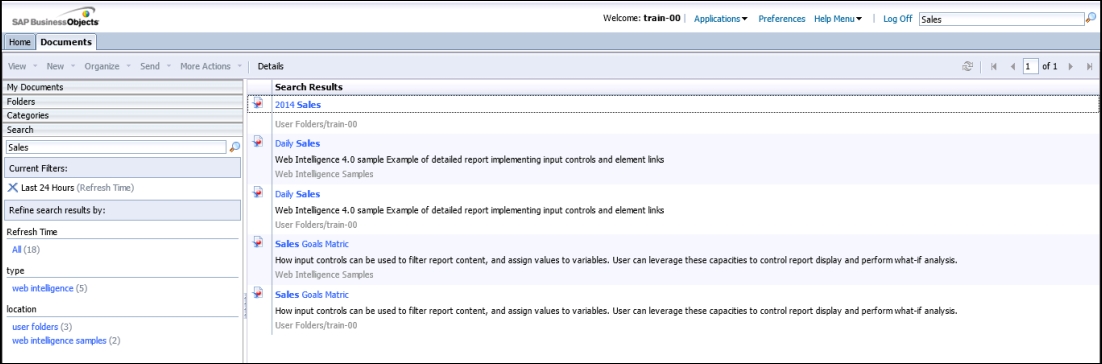Click the Log Off link
The image size is (1102, 364).
point(897,19)
